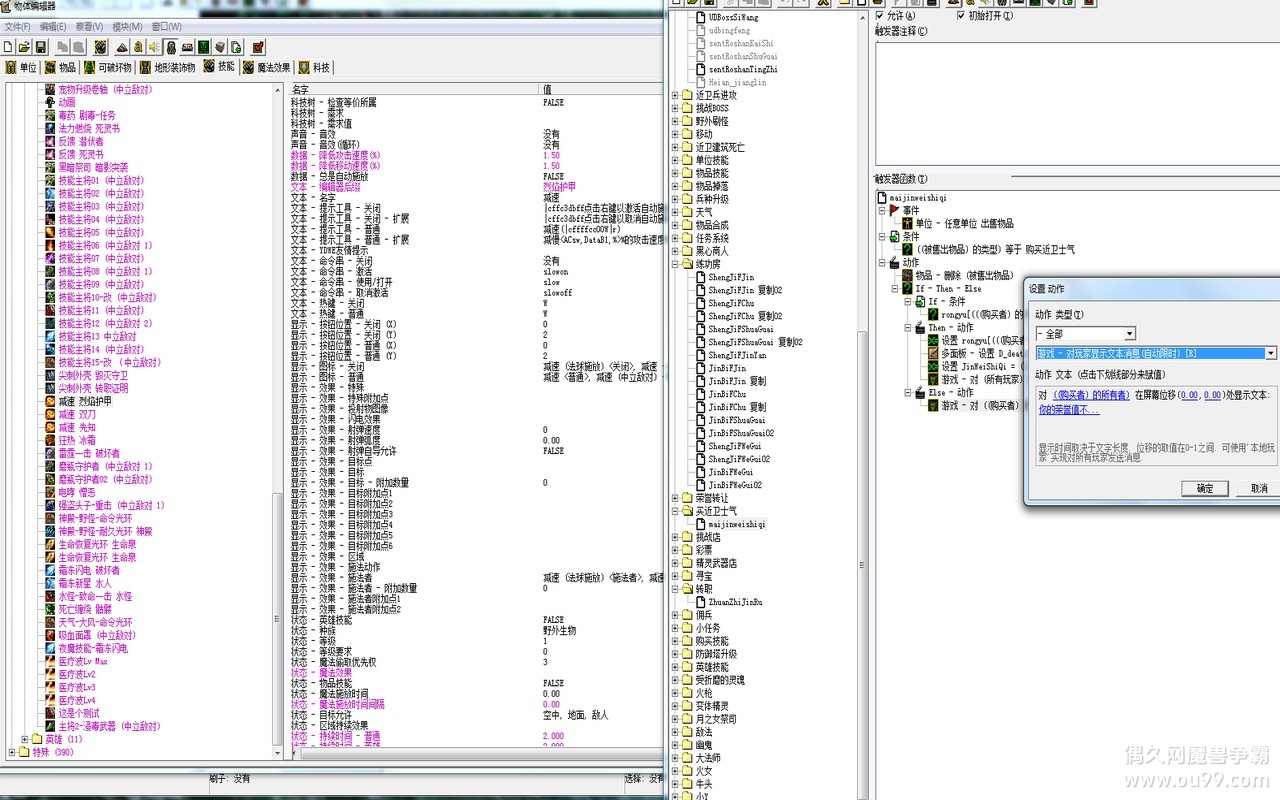Open the Sound Editor via speaker icon

pyautogui.click(x=155, y=47)
